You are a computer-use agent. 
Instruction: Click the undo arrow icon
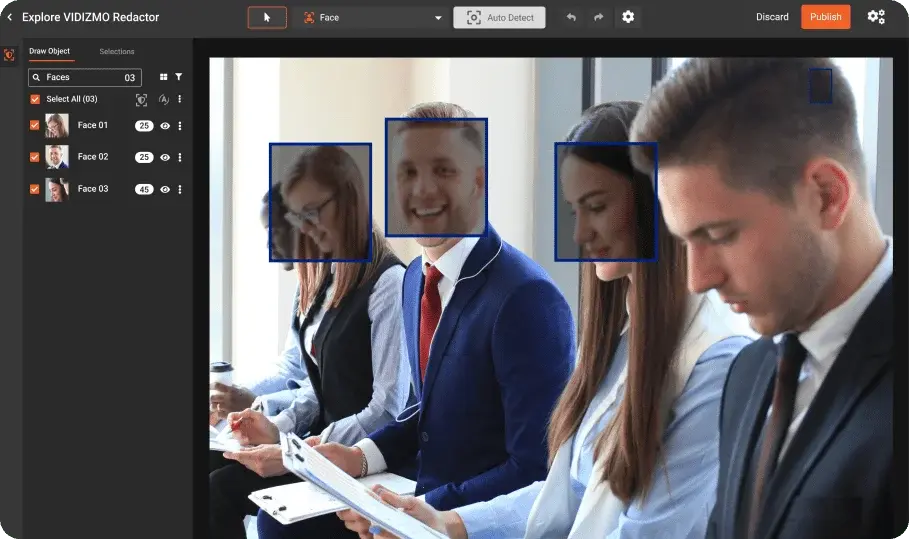571,17
